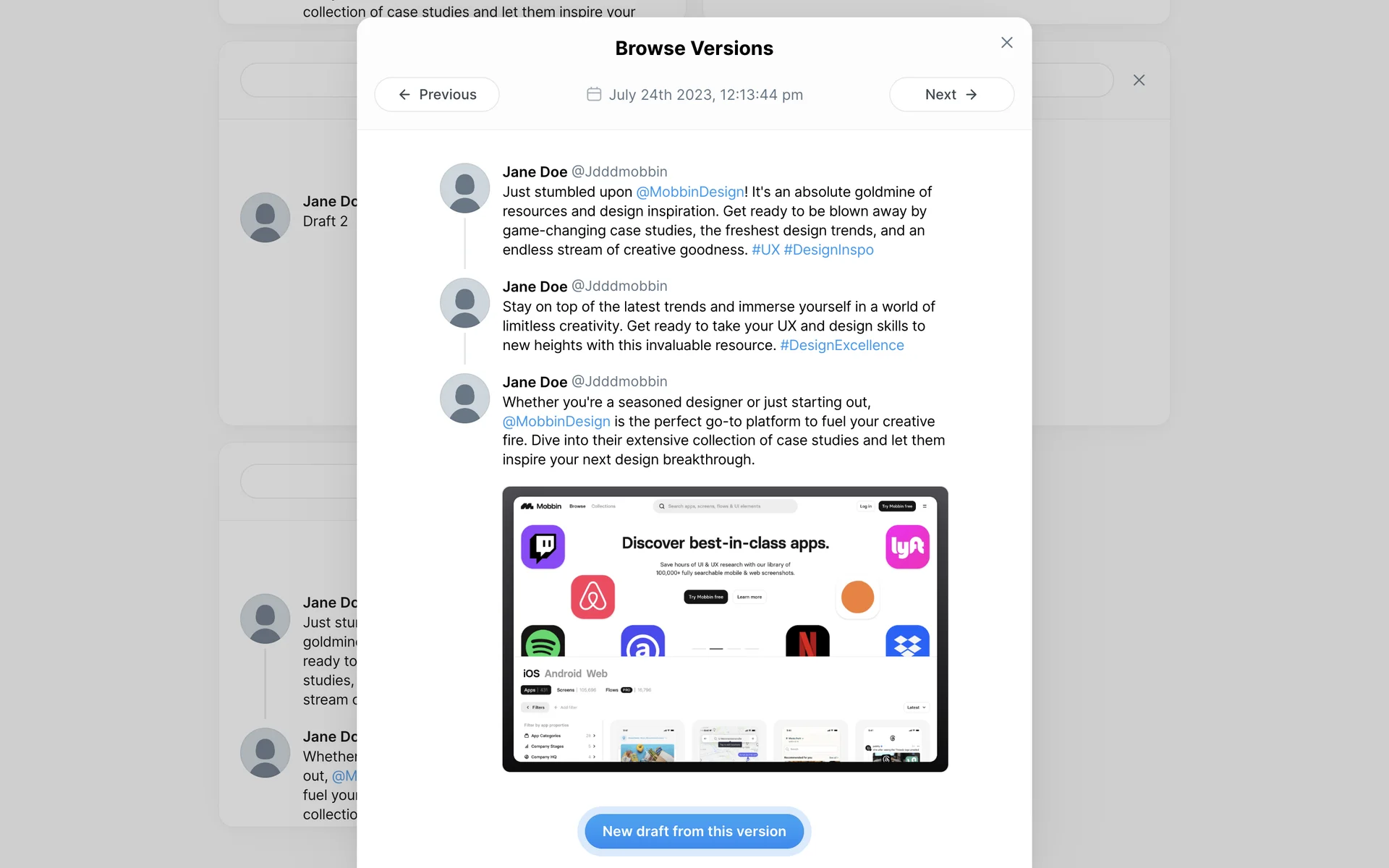Viewport: 1389px width, 868px height.
Task: Click New draft from this version
Action: click(694, 831)
